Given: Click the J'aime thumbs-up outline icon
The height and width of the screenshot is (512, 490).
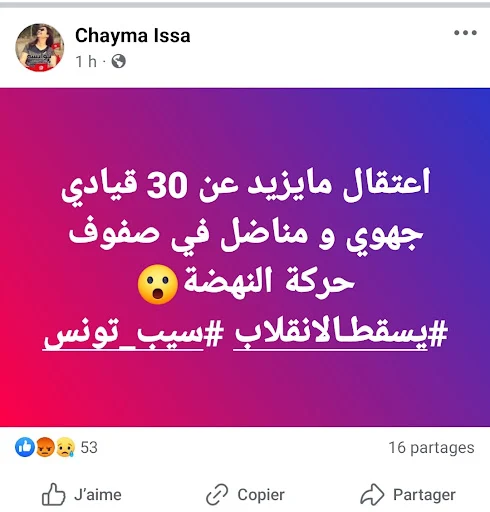Looking at the screenshot, I should coord(53,494).
